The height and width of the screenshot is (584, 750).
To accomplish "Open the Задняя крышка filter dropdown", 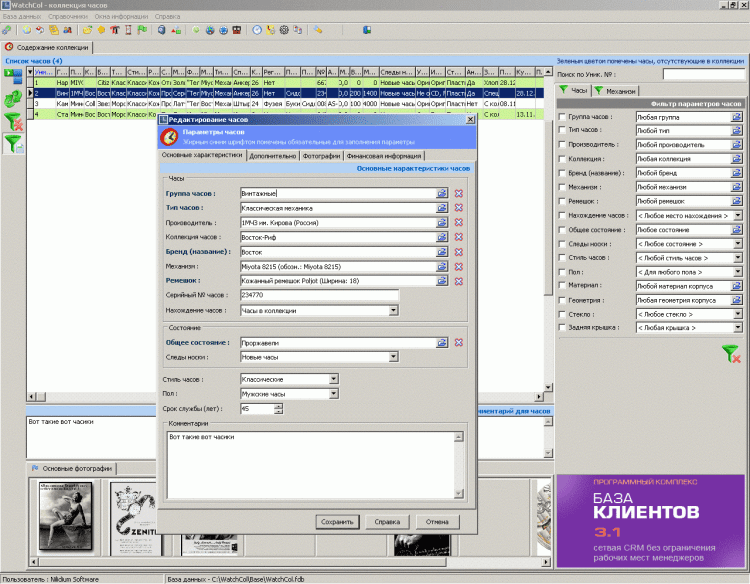I will 738,328.
